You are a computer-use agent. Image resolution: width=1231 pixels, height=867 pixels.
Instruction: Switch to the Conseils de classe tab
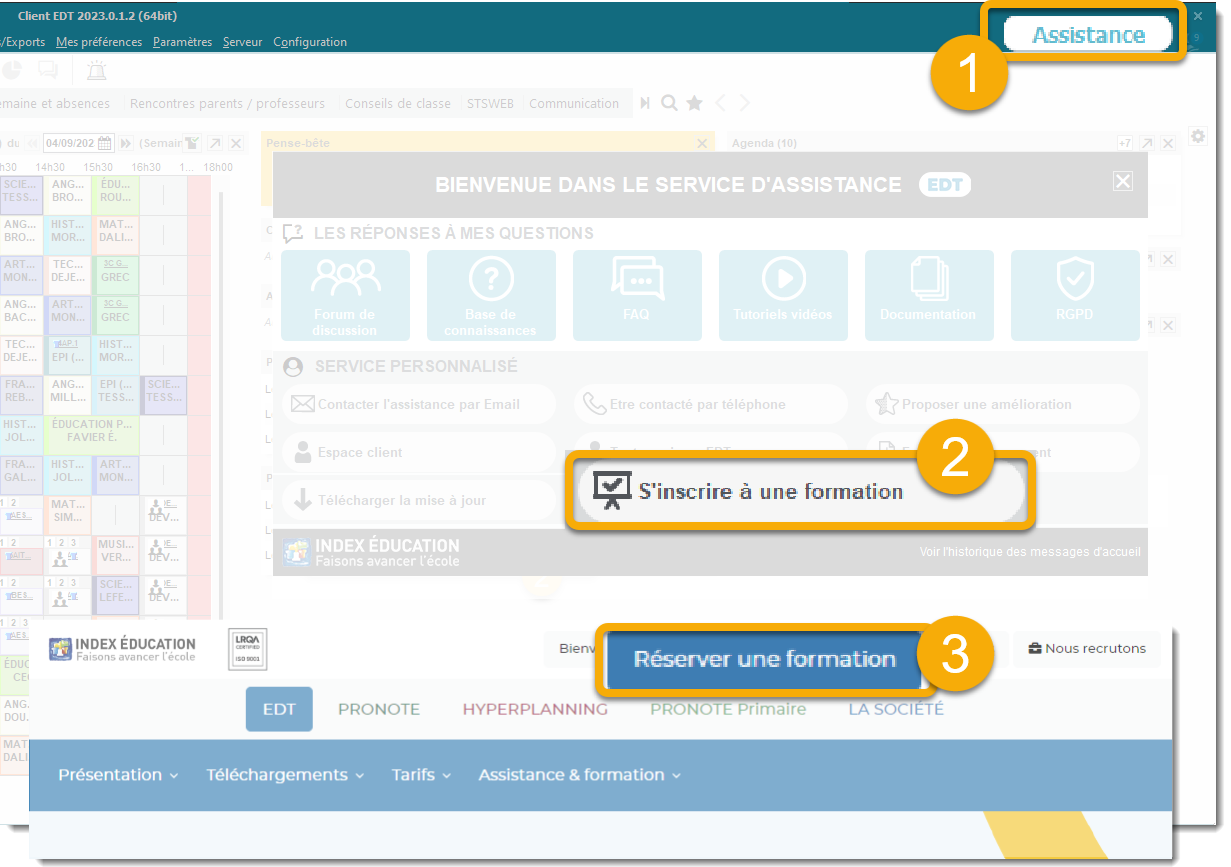click(x=398, y=103)
